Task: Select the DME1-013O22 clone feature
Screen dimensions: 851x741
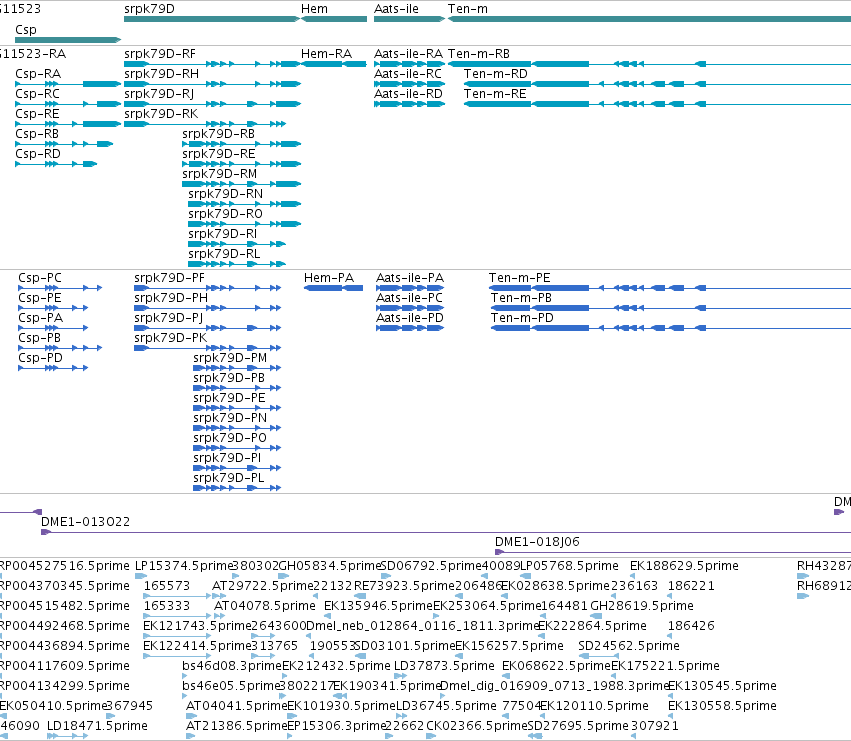Action: (446, 532)
